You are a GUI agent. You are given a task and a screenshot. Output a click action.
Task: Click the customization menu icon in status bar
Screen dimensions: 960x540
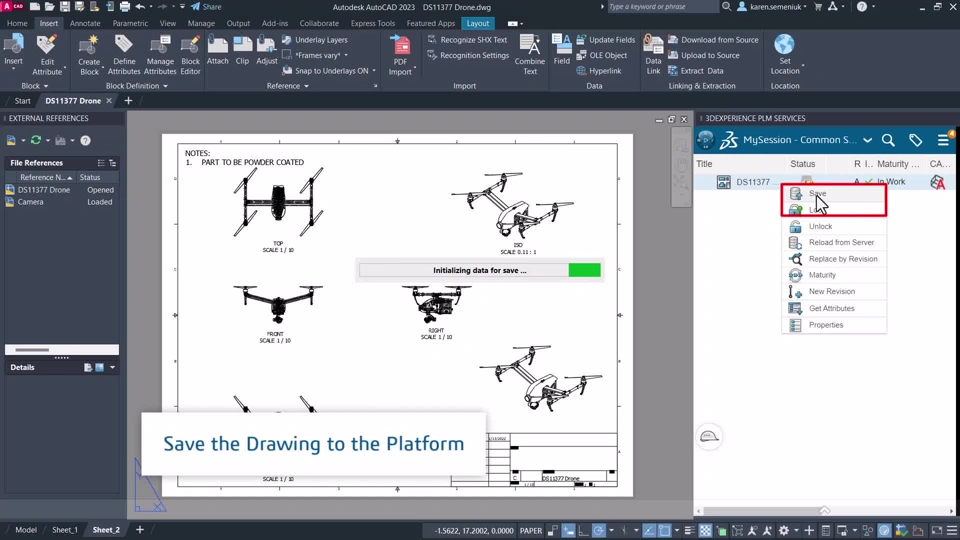tap(951, 531)
